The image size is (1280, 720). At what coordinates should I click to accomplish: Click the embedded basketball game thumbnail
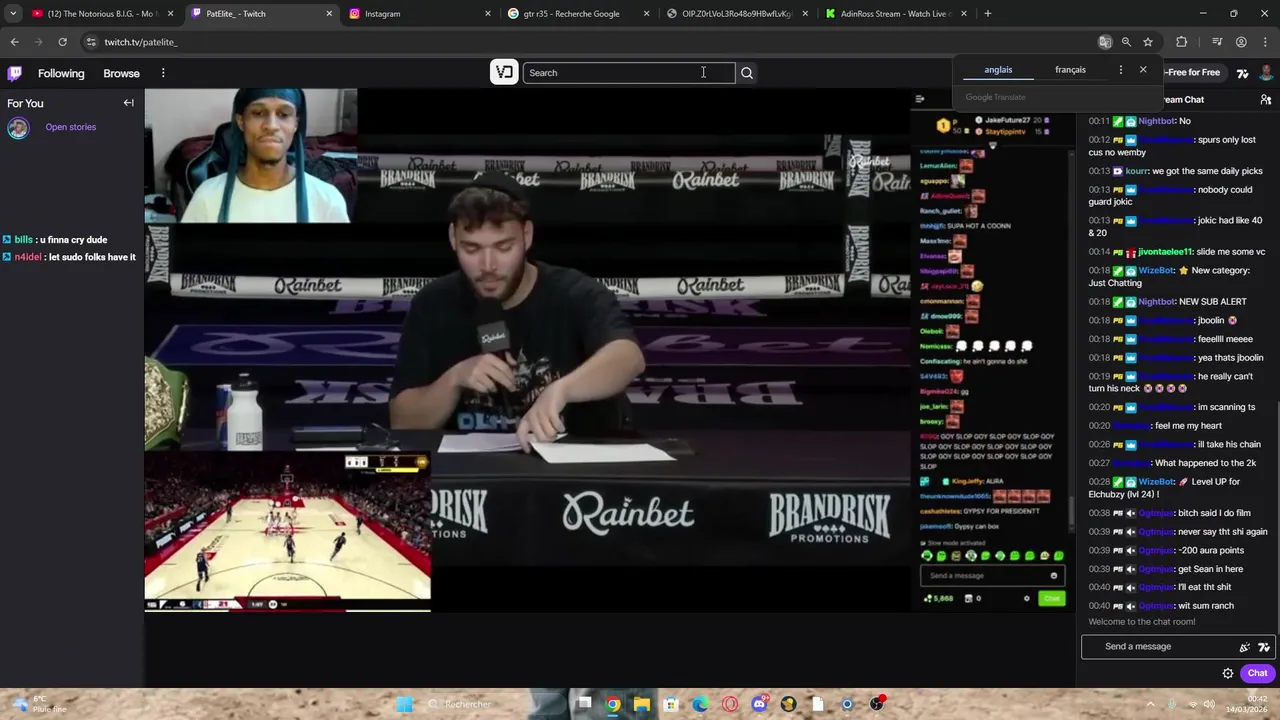(x=288, y=530)
